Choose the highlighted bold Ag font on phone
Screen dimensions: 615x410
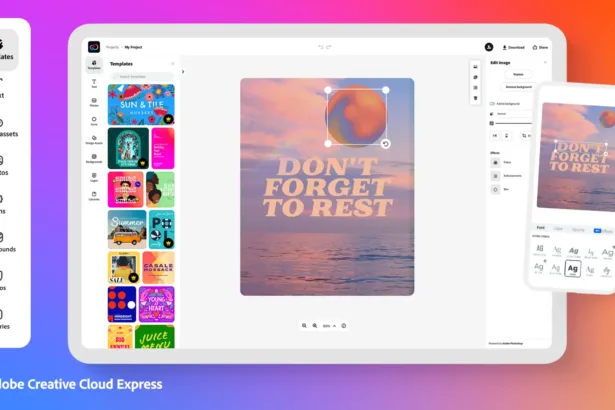[573, 269]
